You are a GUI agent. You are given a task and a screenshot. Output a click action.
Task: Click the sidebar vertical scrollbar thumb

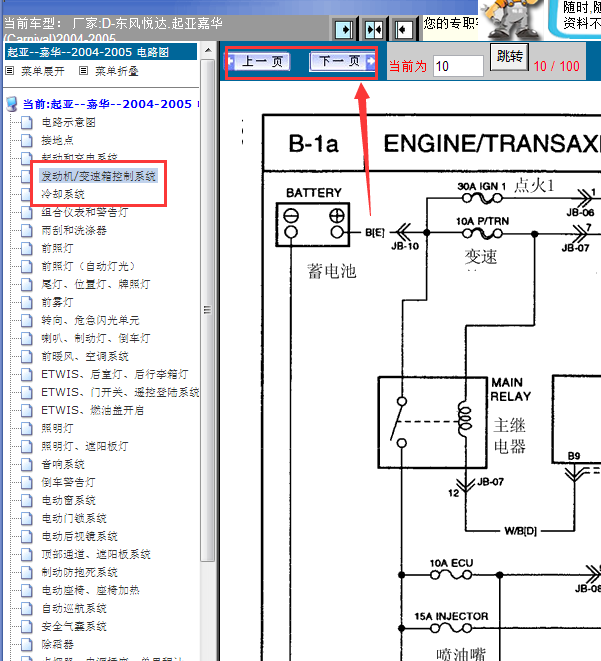coord(207,310)
